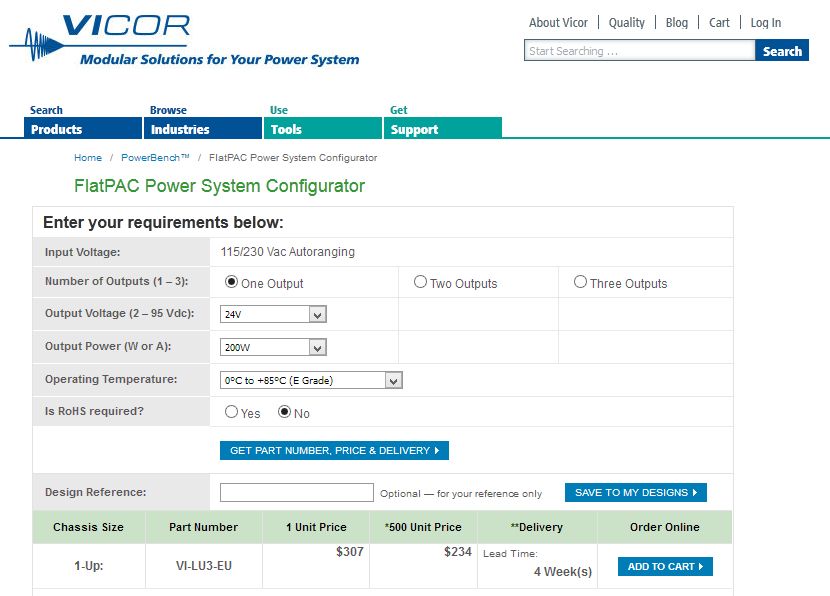Open the Output Power 200W dropdown
Screen dimensions: 830x596
[x=273, y=347]
